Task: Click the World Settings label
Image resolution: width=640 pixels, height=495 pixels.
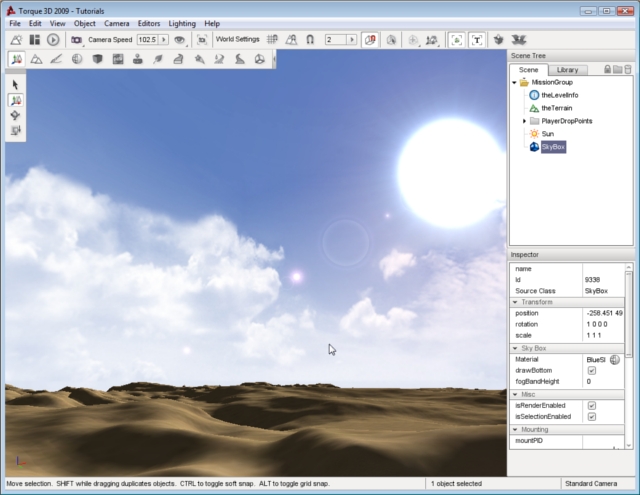Action: tap(237, 39)
